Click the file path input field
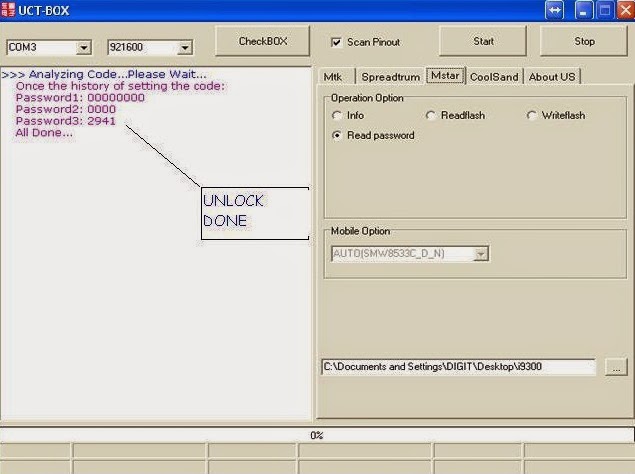The width and height of the screenshot is (635, 474). click(458, 367)
